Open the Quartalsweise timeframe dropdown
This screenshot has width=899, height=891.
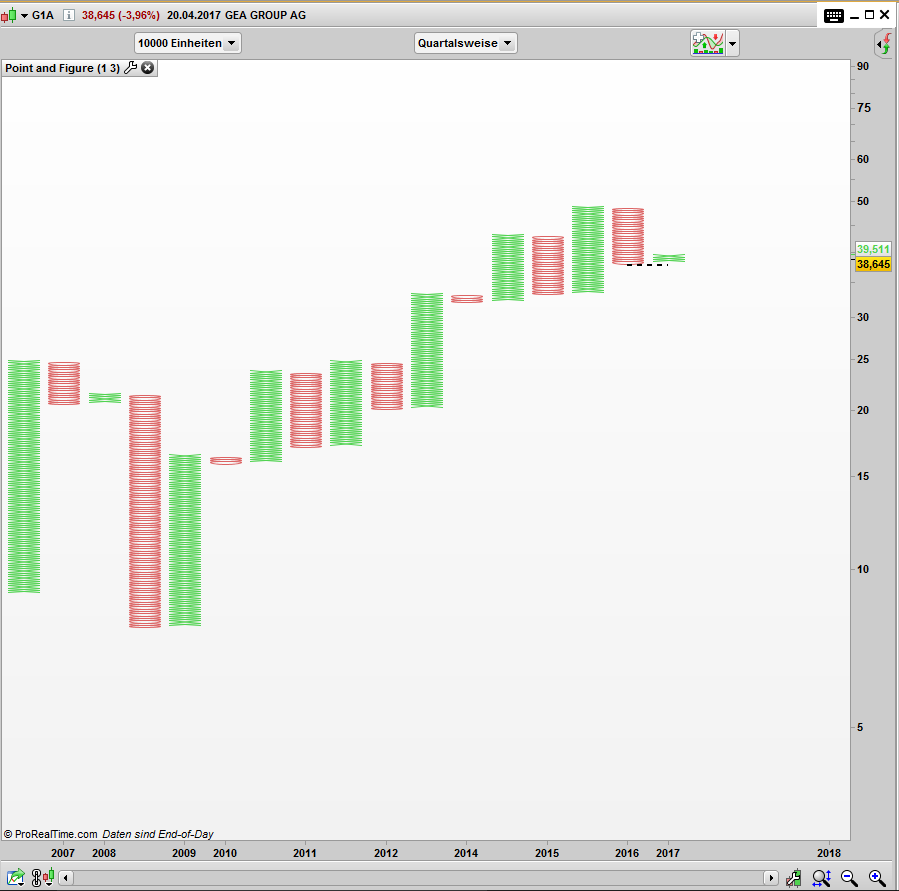click(x=465, y=43)
